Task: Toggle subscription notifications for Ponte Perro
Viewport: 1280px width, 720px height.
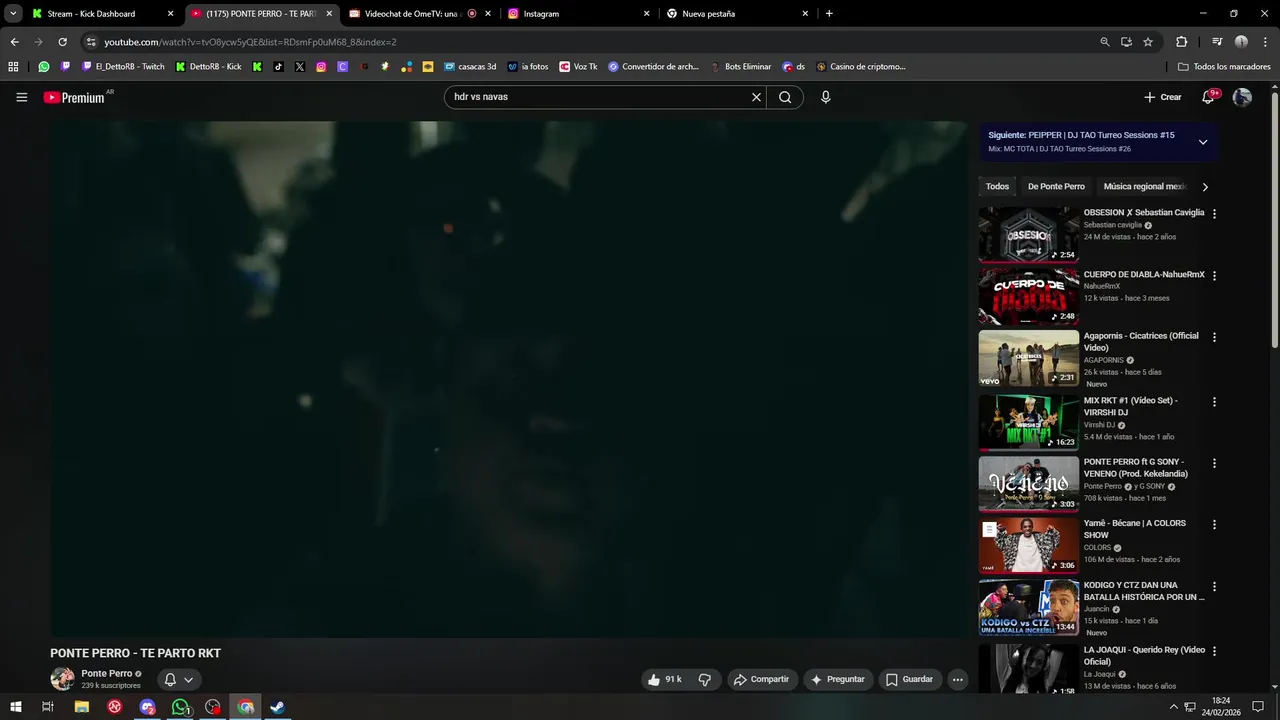Action: 179,680
